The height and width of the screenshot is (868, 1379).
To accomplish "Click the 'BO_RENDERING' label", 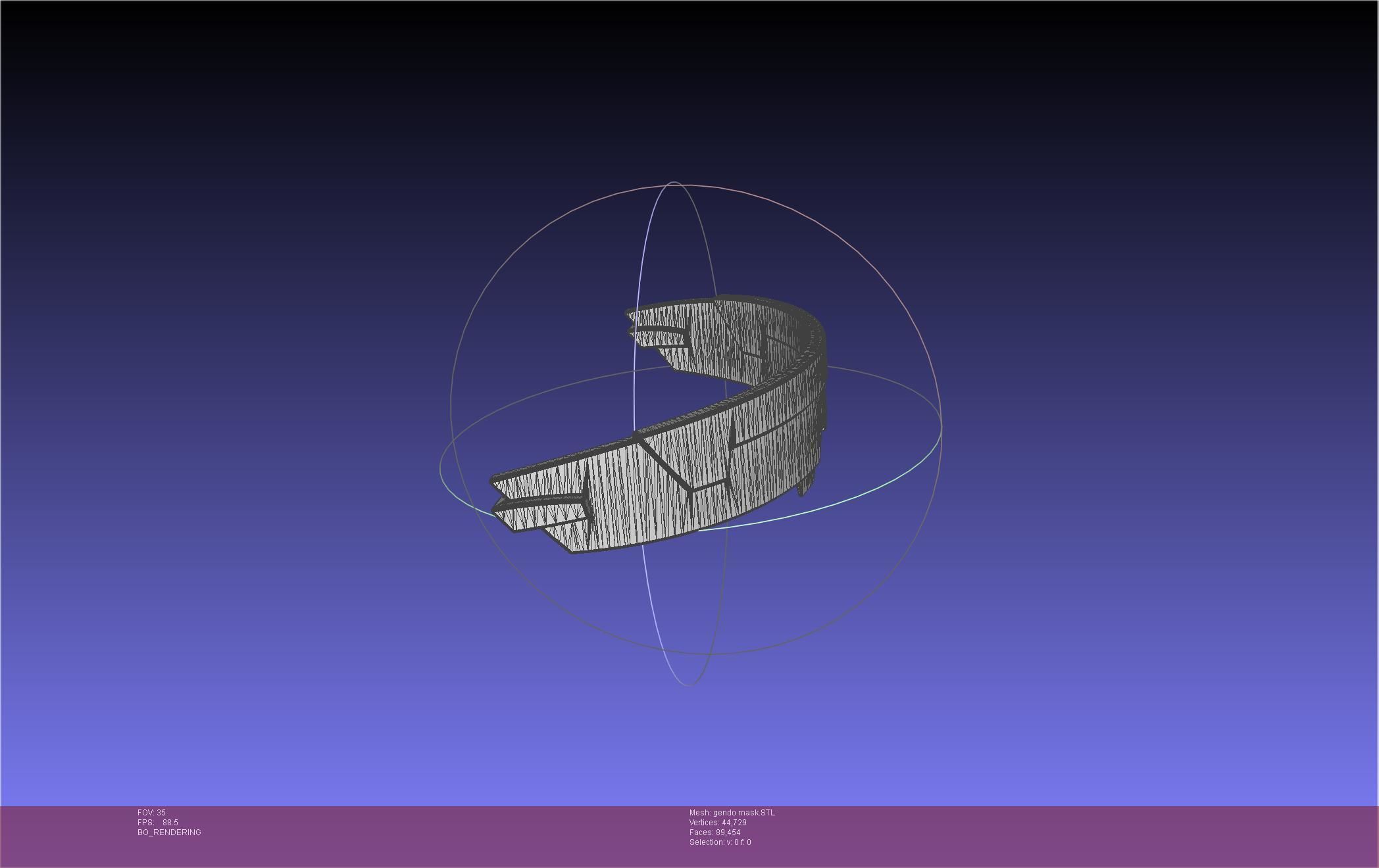I will pyautogui.click(x=169, y=832).
